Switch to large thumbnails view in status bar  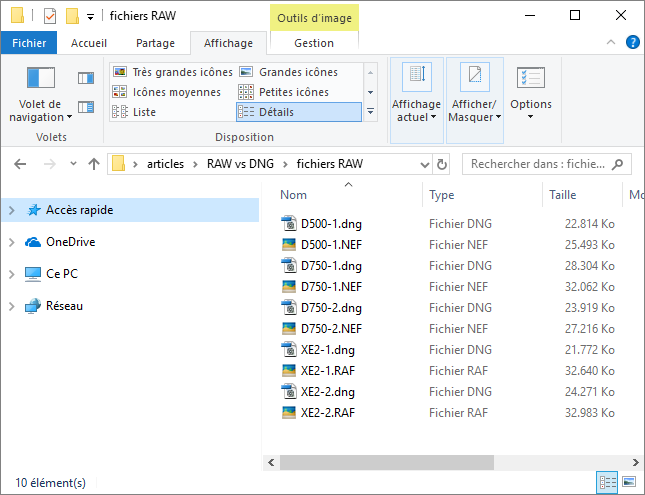(629, 482)
